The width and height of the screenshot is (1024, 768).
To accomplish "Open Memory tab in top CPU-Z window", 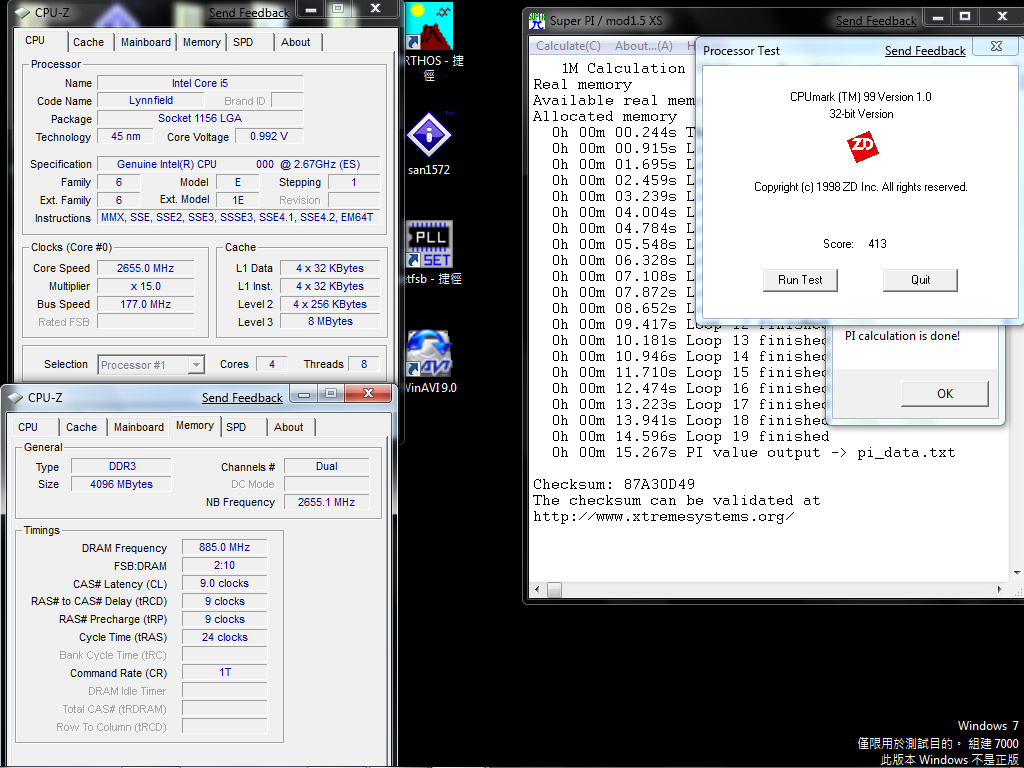I will pyautogui.click(x=201, y=42).
